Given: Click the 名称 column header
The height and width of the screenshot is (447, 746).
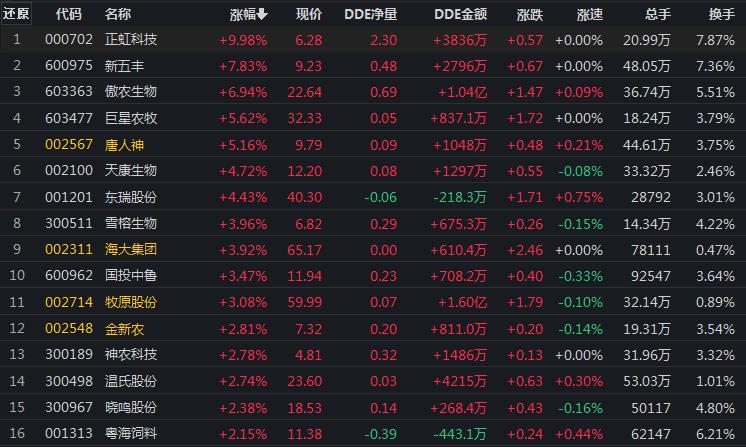Looking at the screenshot, I should (x=118, y=14).
